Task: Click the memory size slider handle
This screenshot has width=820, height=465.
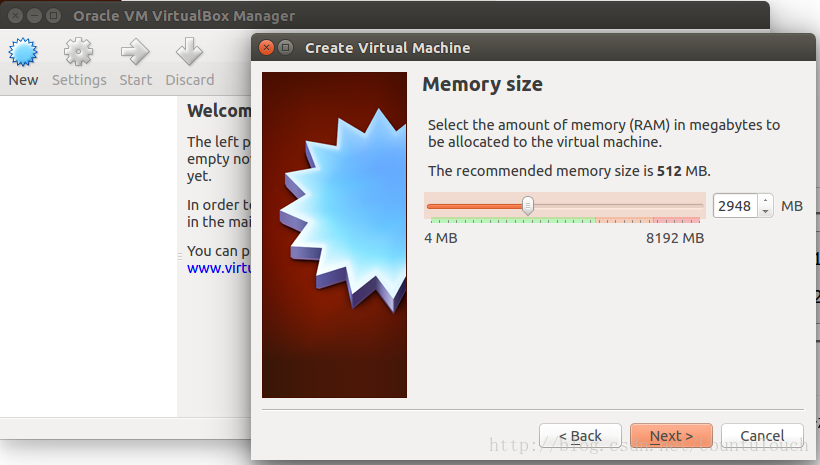Action: coord(528,206)
